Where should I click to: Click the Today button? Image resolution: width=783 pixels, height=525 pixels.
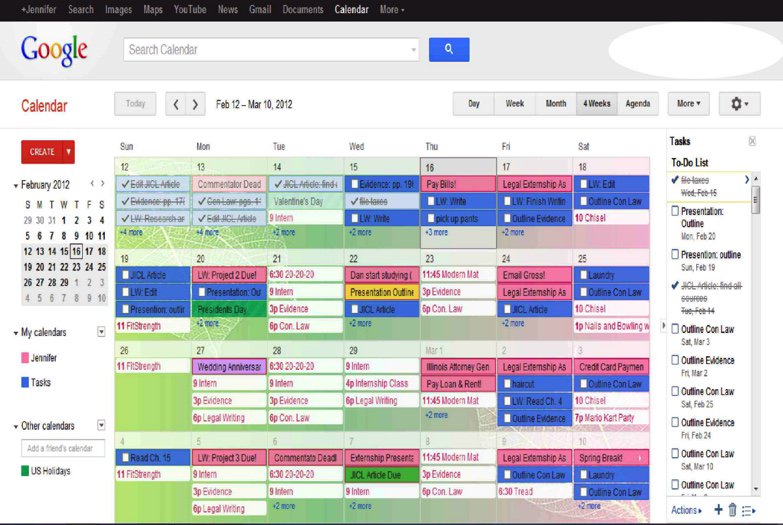135,104
